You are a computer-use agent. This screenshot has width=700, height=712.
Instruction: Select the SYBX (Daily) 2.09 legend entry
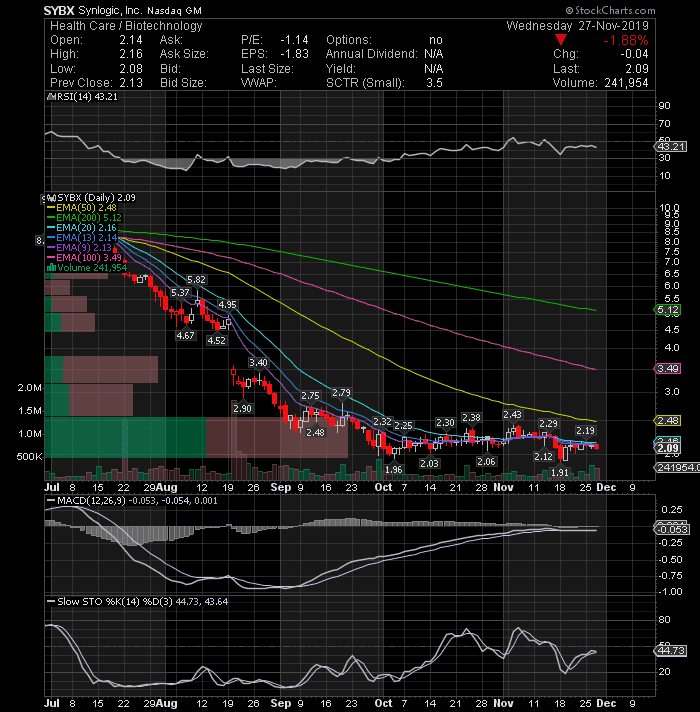(91, 198)
